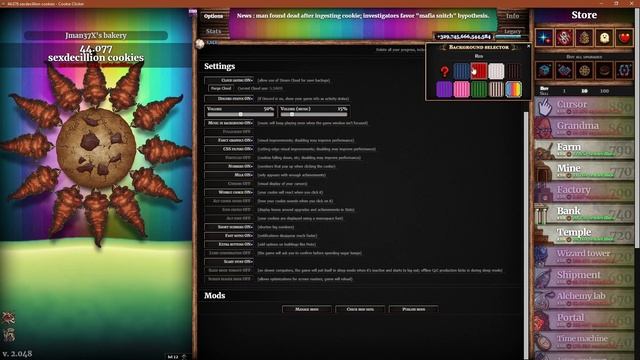
Task: Buy a Time machine building
Action: [x=584, y=342]
